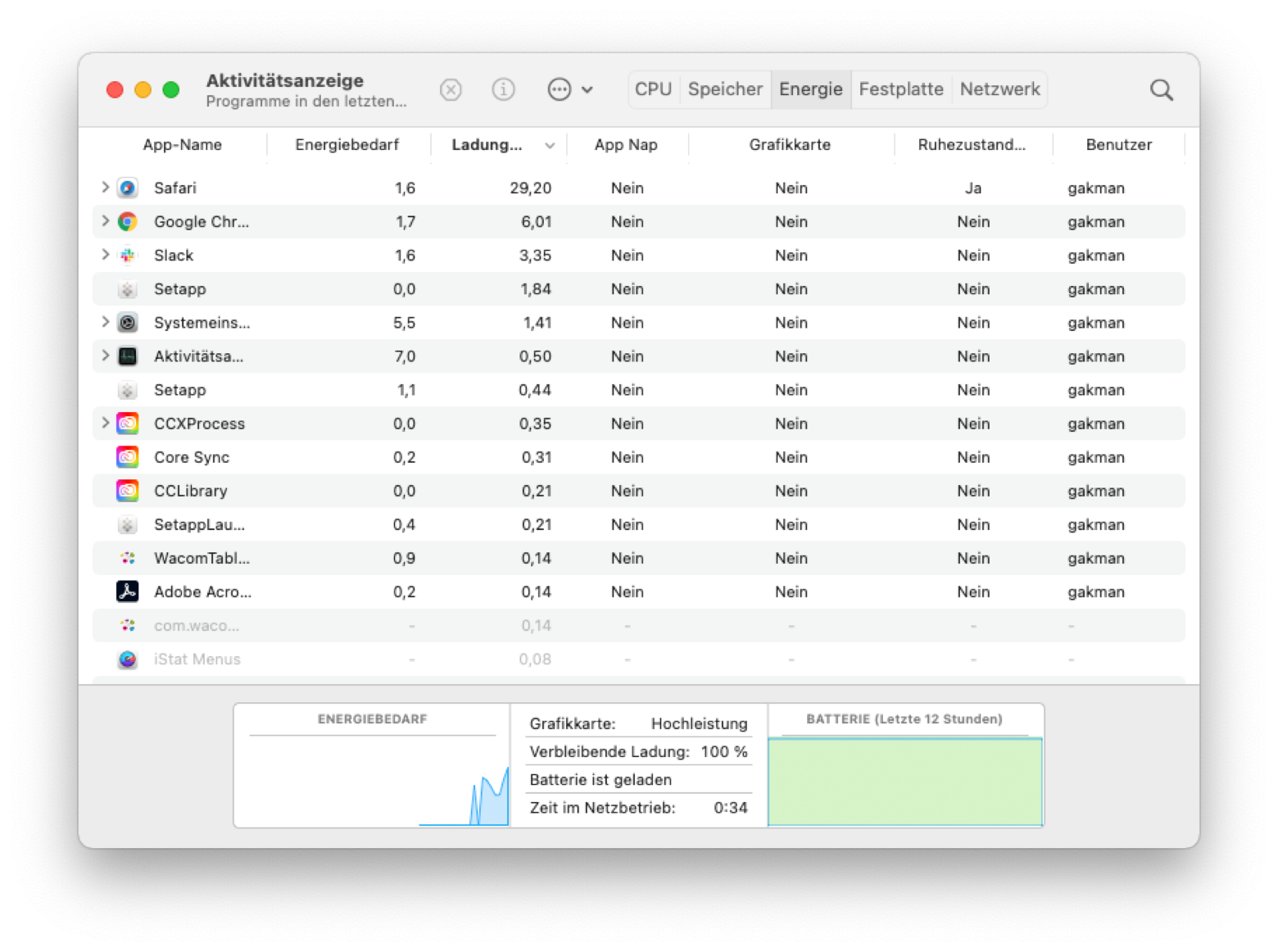Expand the Systemeins... process row

[x=105, y=322]
